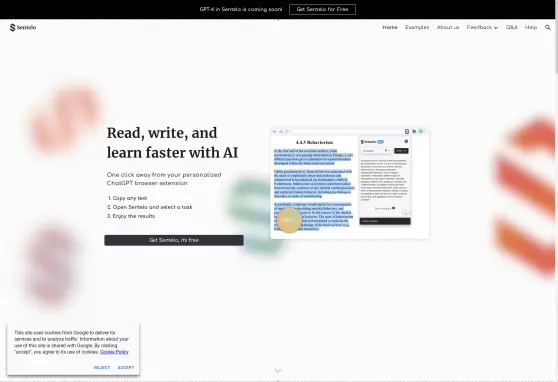Click the 'Read, write, and learn faster' heading
Image resolution: width=558 pixels, height=382 pixels.
(173, 143)
